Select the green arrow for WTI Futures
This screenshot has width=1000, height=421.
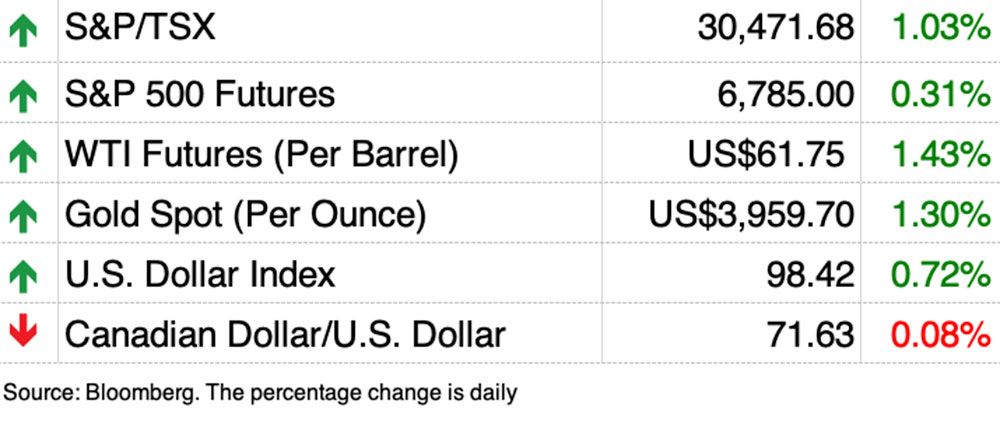pyautogui.click(x=22, y=155)
